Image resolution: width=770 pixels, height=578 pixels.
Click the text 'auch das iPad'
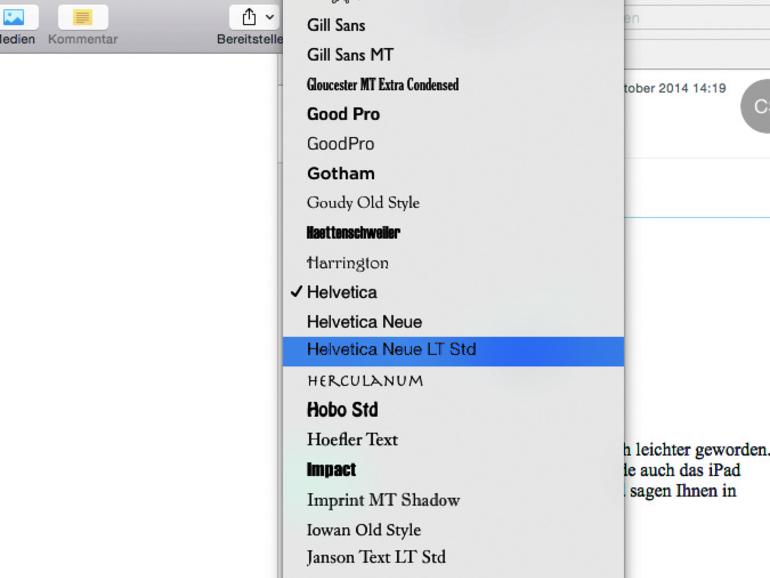pyautogui.click(x=689, y=470)
